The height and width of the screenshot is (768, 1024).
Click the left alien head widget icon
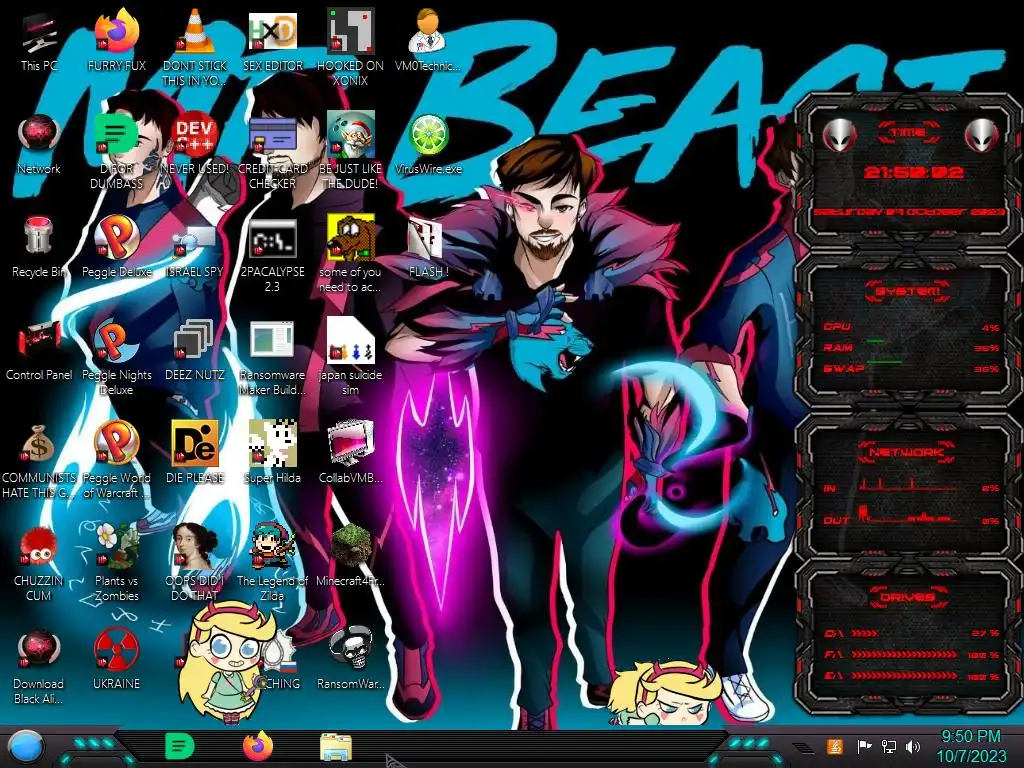pyautogui.click(x=839, y=136)
